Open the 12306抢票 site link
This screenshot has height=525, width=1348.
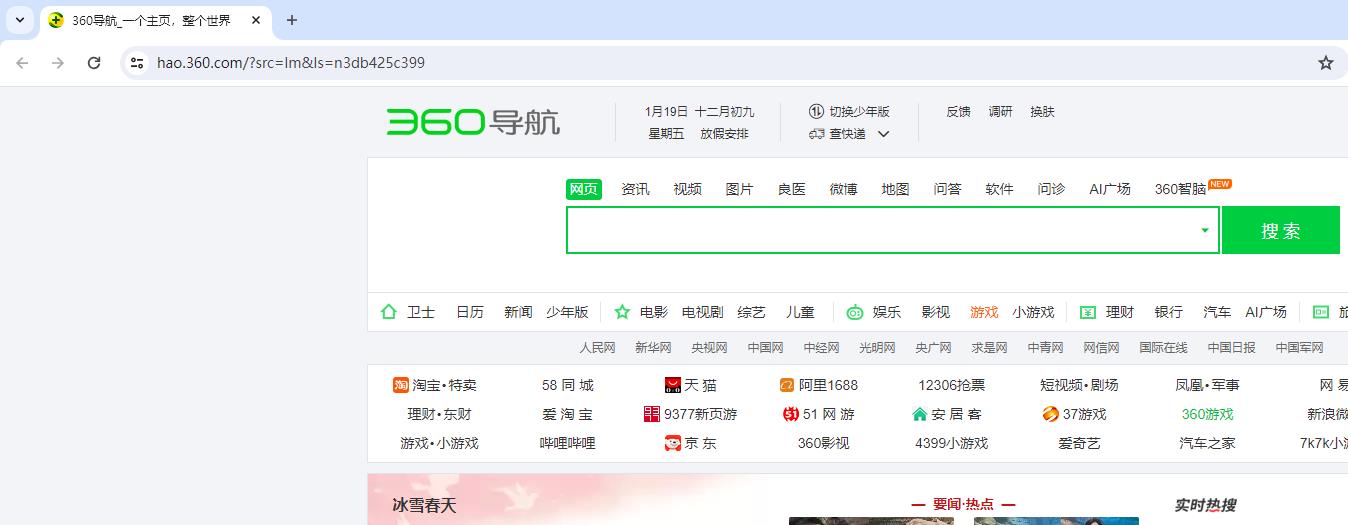(952, 385)
